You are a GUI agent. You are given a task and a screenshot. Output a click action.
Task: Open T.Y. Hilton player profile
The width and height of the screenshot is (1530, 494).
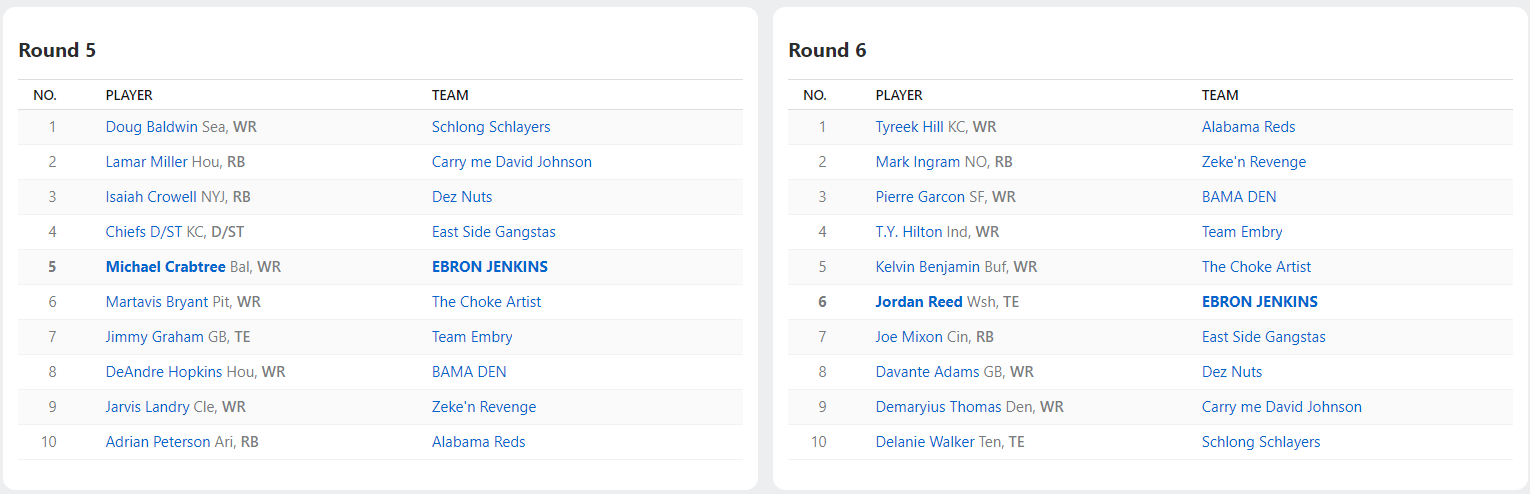[x=908, y=232]
